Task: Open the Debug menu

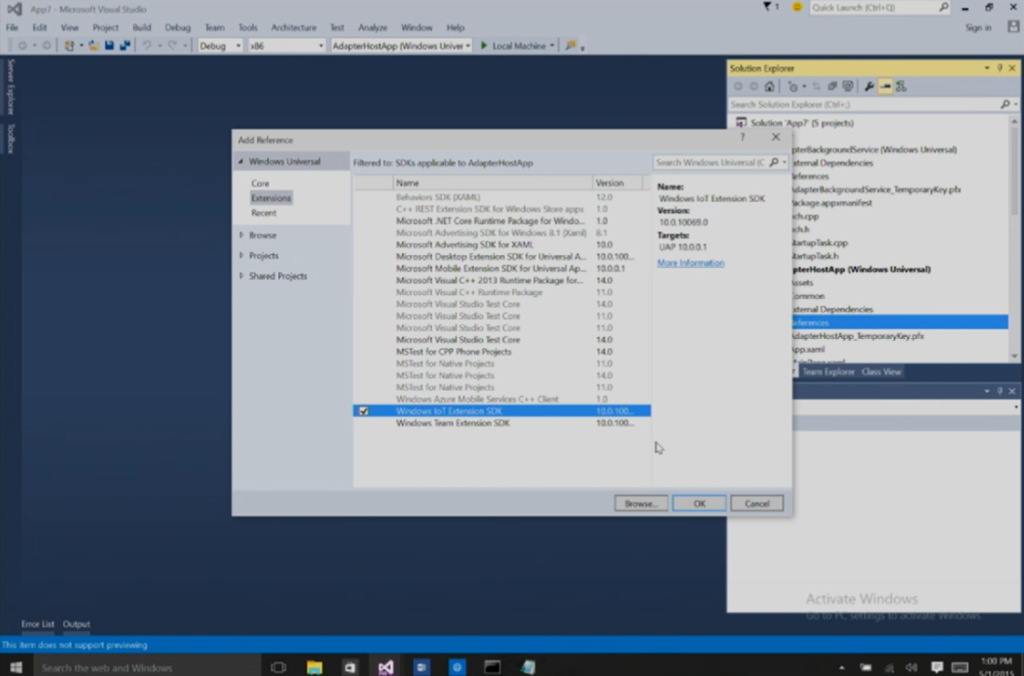Action: pyautogui.click(x=178, y=27)
